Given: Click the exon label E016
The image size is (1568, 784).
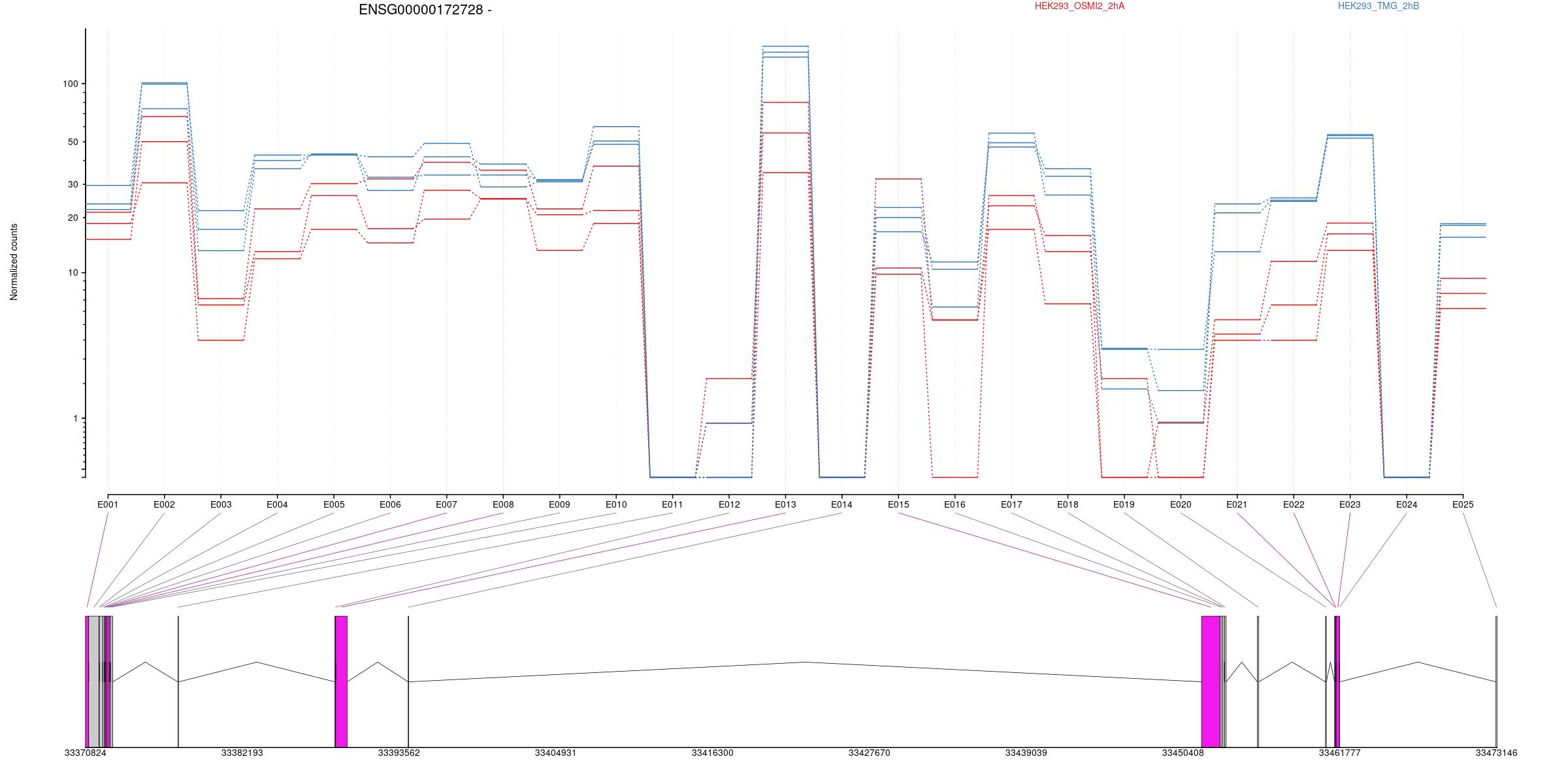Looking at the screenshot, I should (955, 504).
